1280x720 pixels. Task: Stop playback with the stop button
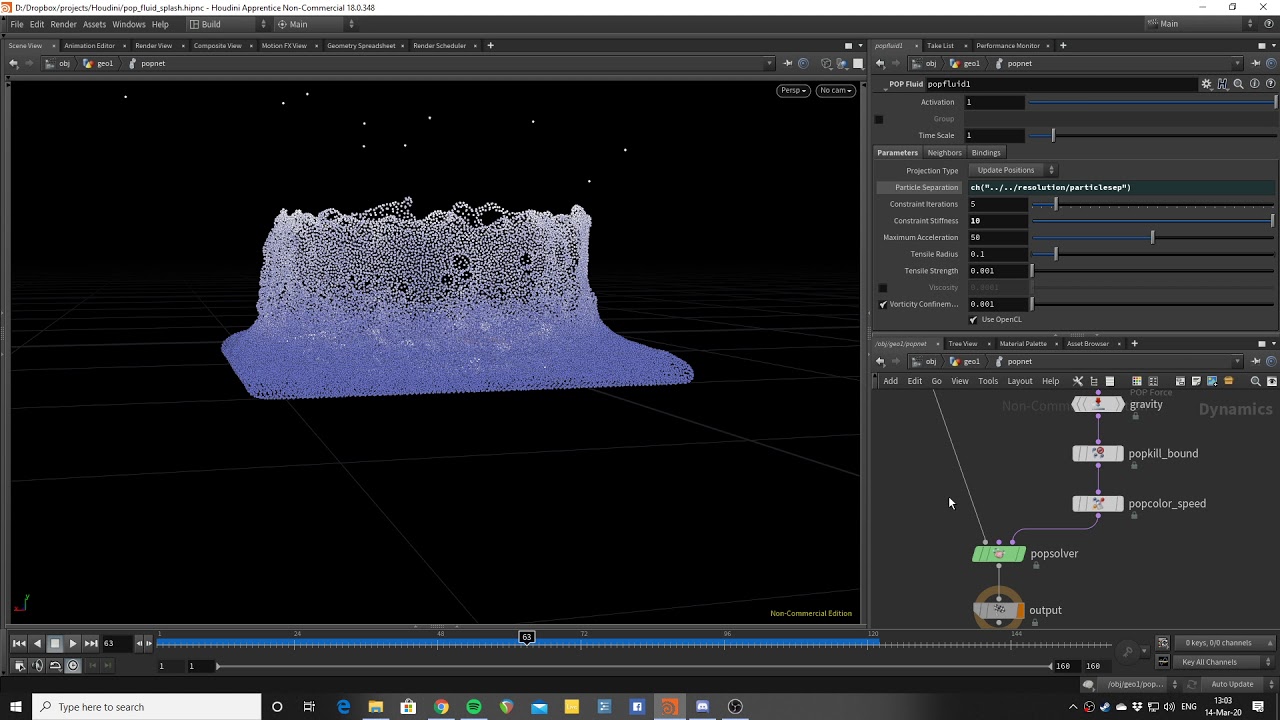tap(55, 643)
